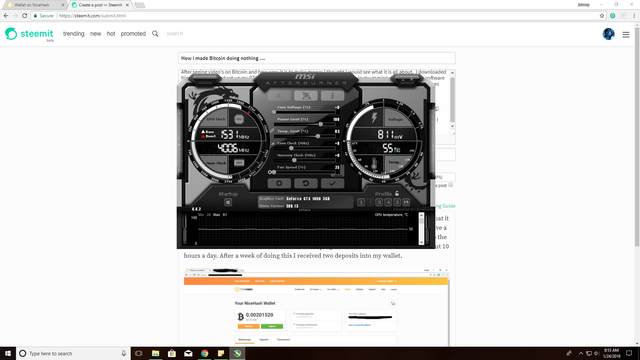This screenshot has width=640, height=360.
Task: Bookmark this page with the star icon
Action: click(602, 16)
